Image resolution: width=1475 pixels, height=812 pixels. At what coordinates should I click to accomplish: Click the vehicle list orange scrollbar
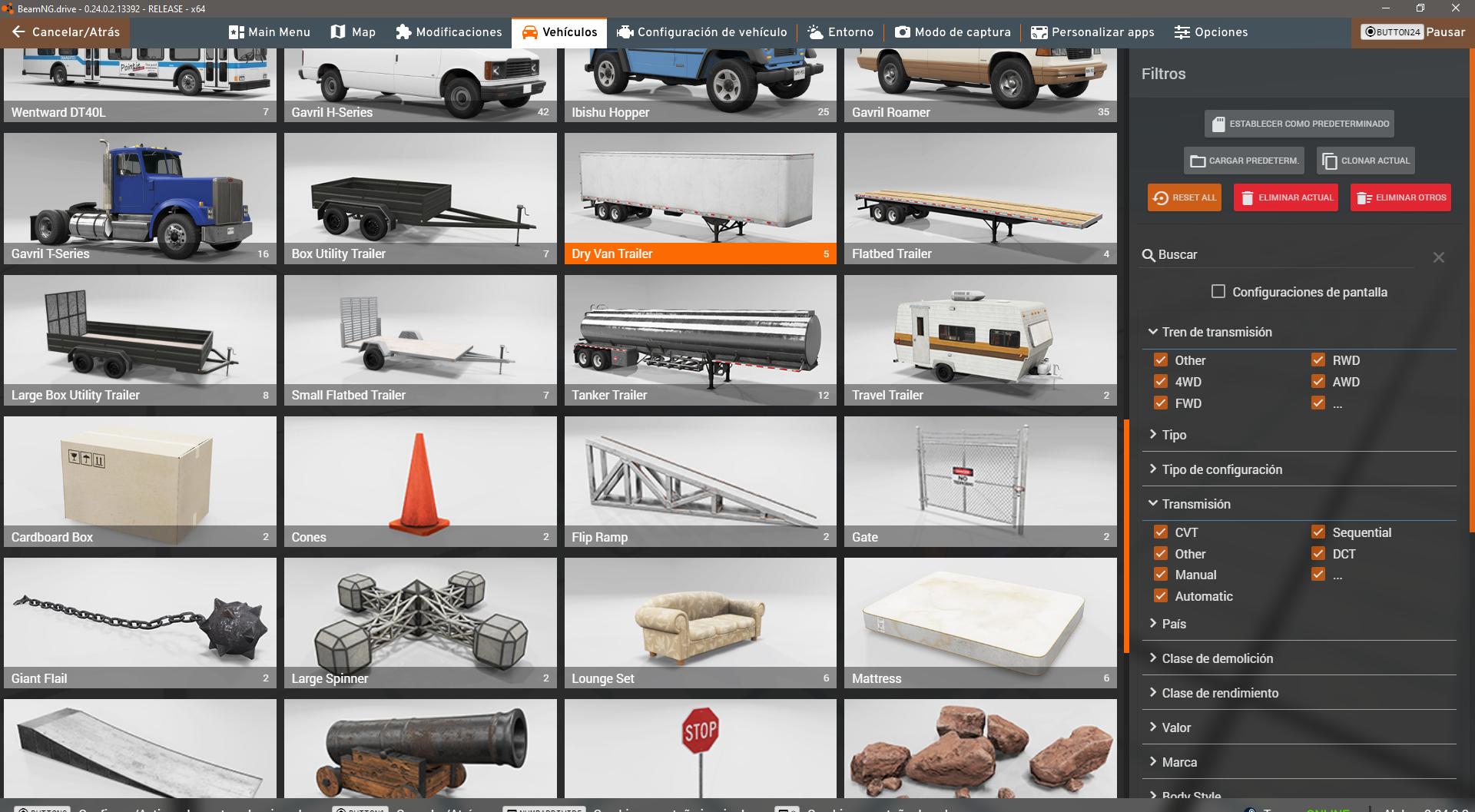1126,536
